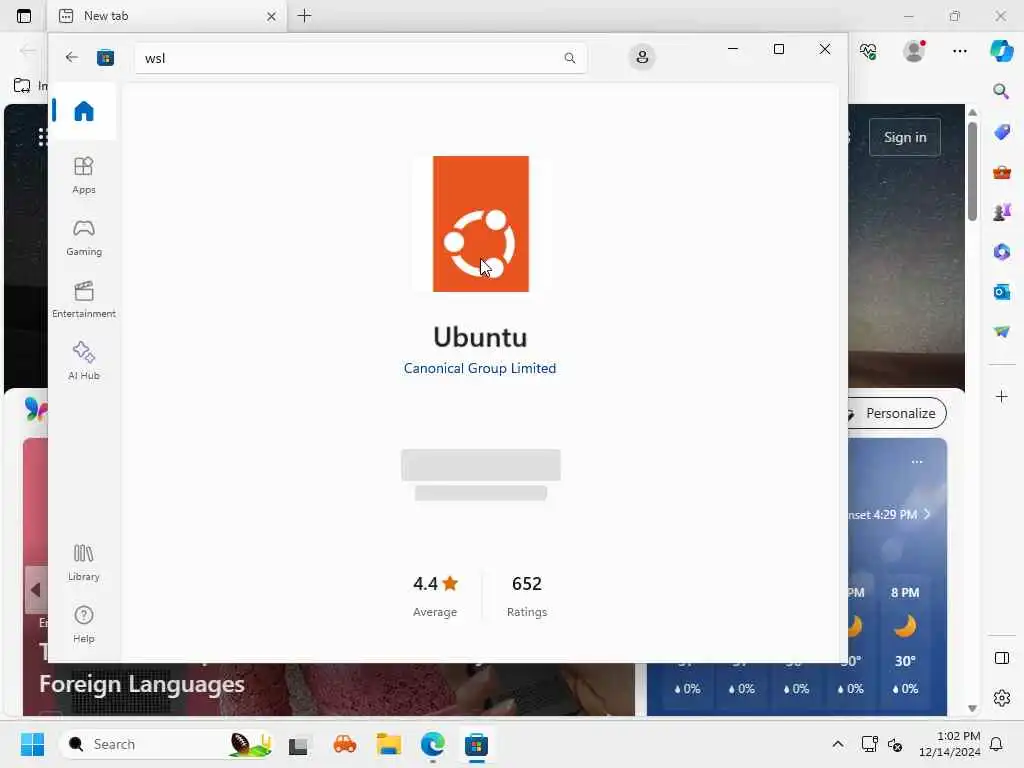Open Canonical Group Limited publisher link

point(480,368)
